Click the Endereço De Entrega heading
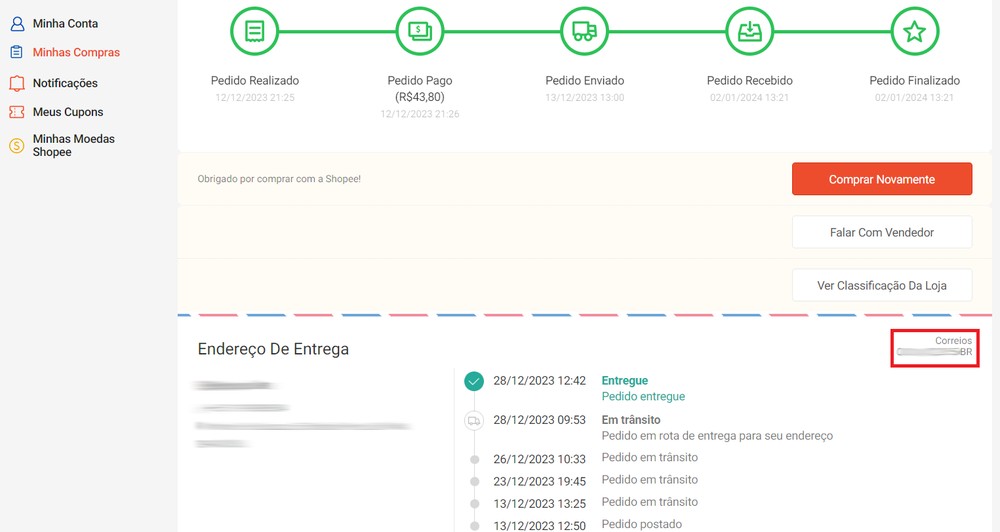Image resolution: width=1000 pixels, height=532 pixels. pyautogui.click(x=273, y=349)
